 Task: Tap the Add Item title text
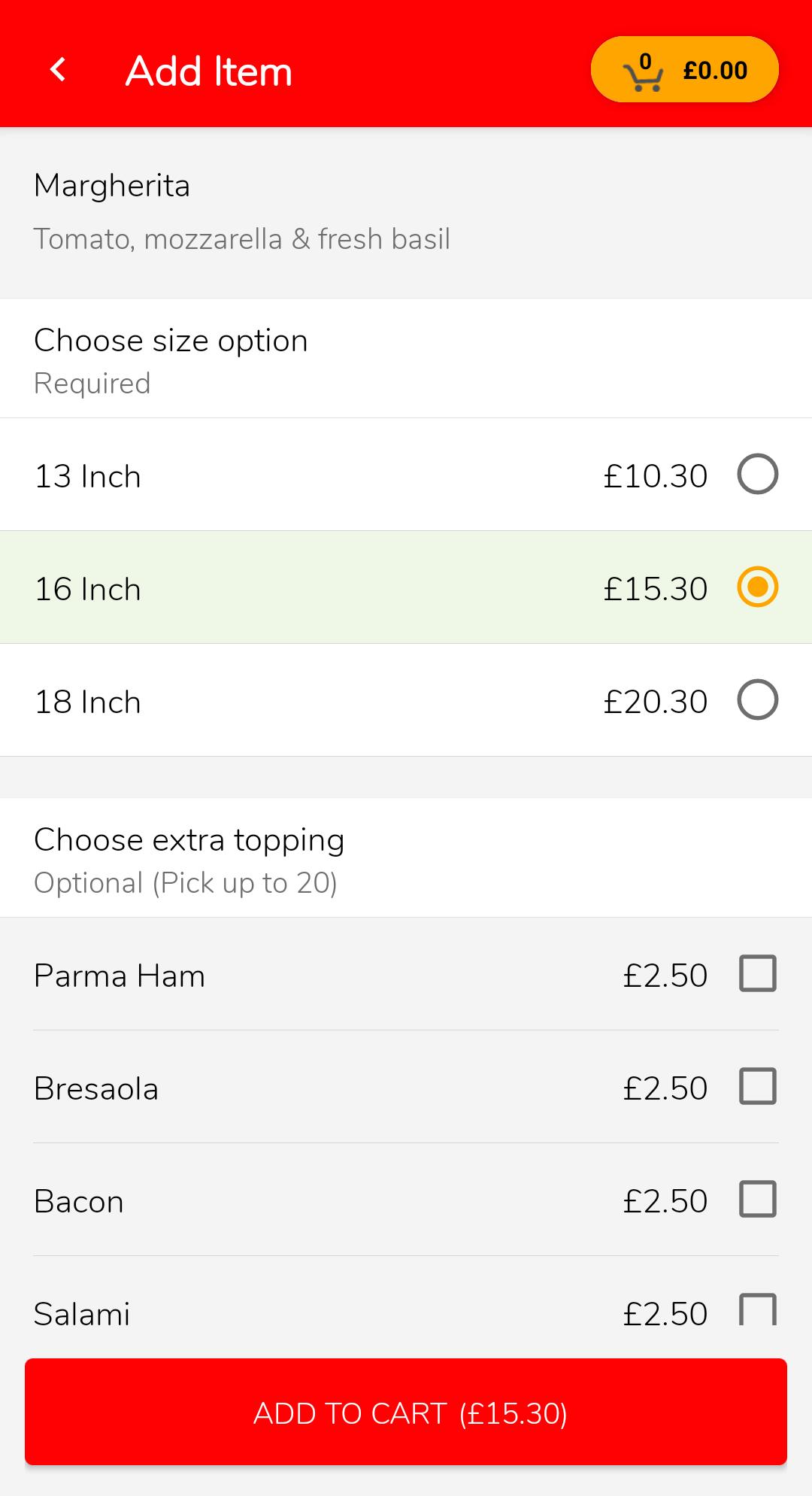tap(209, 71)
